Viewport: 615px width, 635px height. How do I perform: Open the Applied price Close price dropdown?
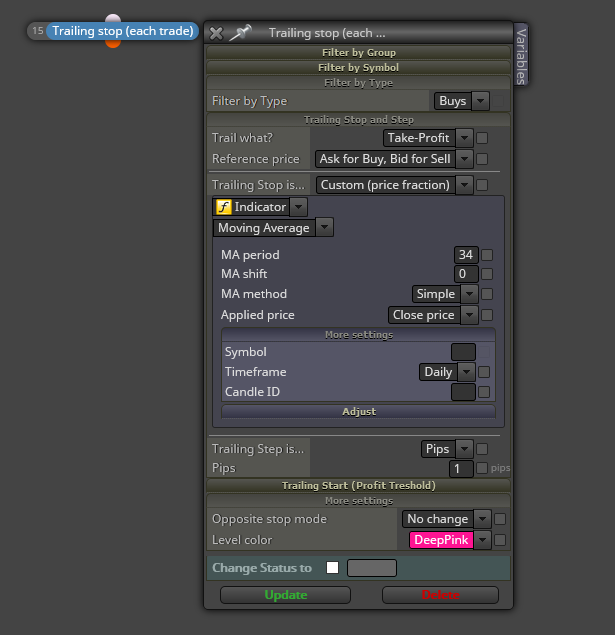click(433, 315)
